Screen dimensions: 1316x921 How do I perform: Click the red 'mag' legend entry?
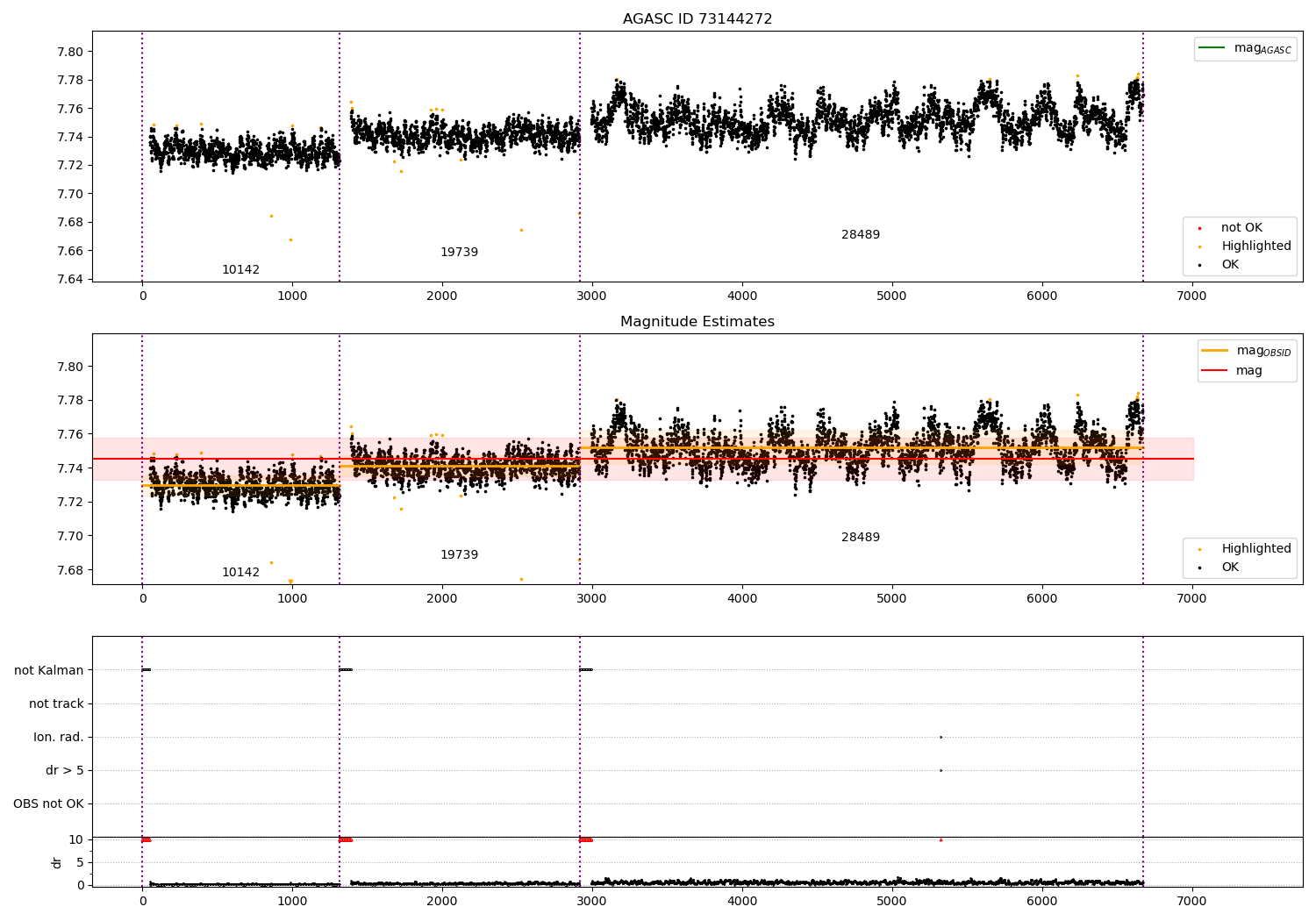[x=1232, y=370]
